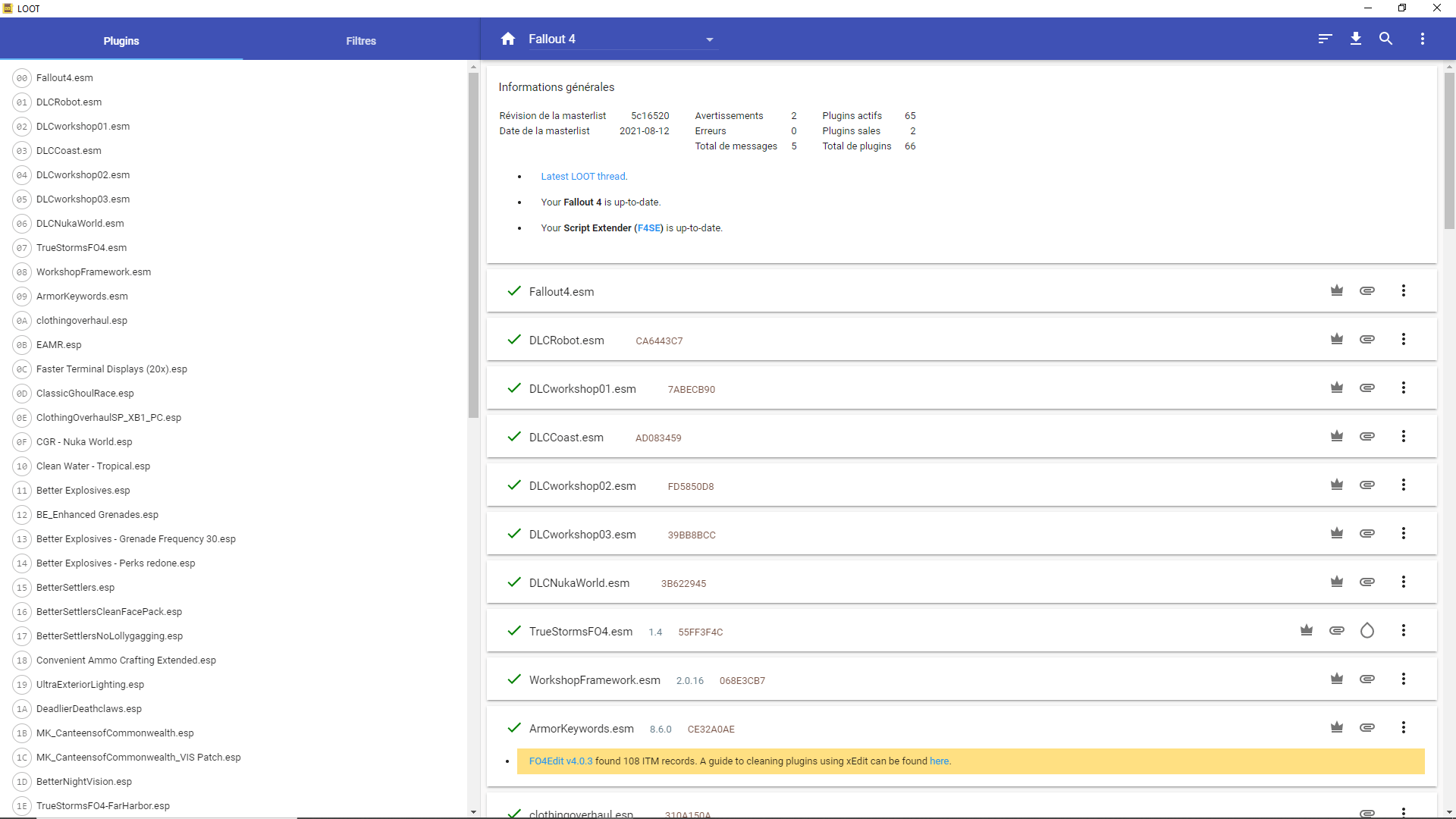Open the three-dot menu on DLCworkshop01.esm card
Screen dimensions: 1456x819
pos(1404,388)
